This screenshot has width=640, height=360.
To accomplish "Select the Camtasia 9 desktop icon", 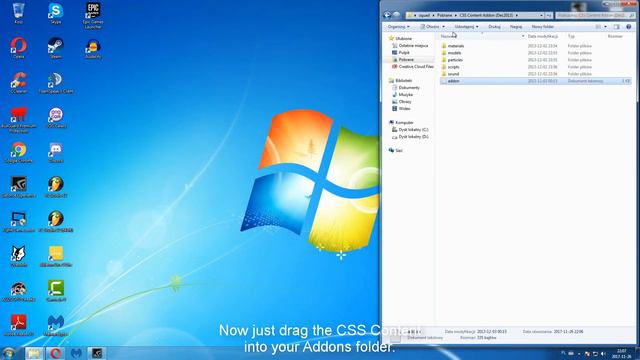I will click(x=56, y=291).
